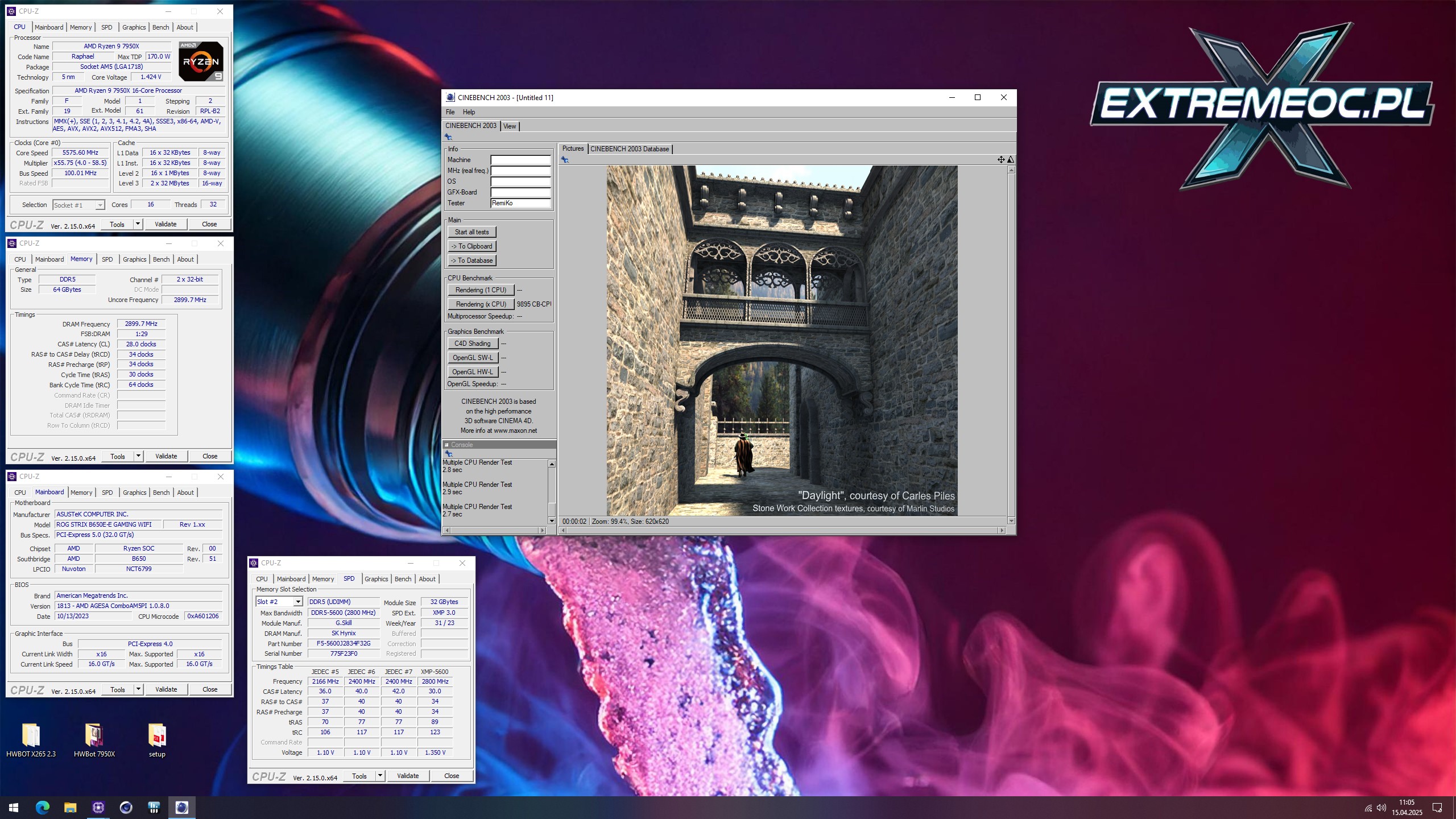Open HWBOT X265 2.3 desktop folder
Image resolution: width=1456 pixels, height=819 pixels.
pyautogui.click(x=31, y=740)
